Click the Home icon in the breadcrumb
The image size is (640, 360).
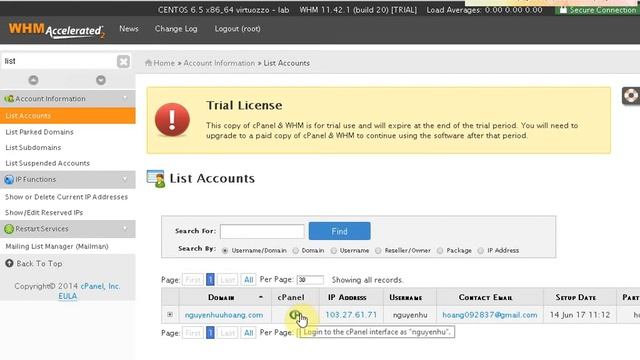point(149,63)
